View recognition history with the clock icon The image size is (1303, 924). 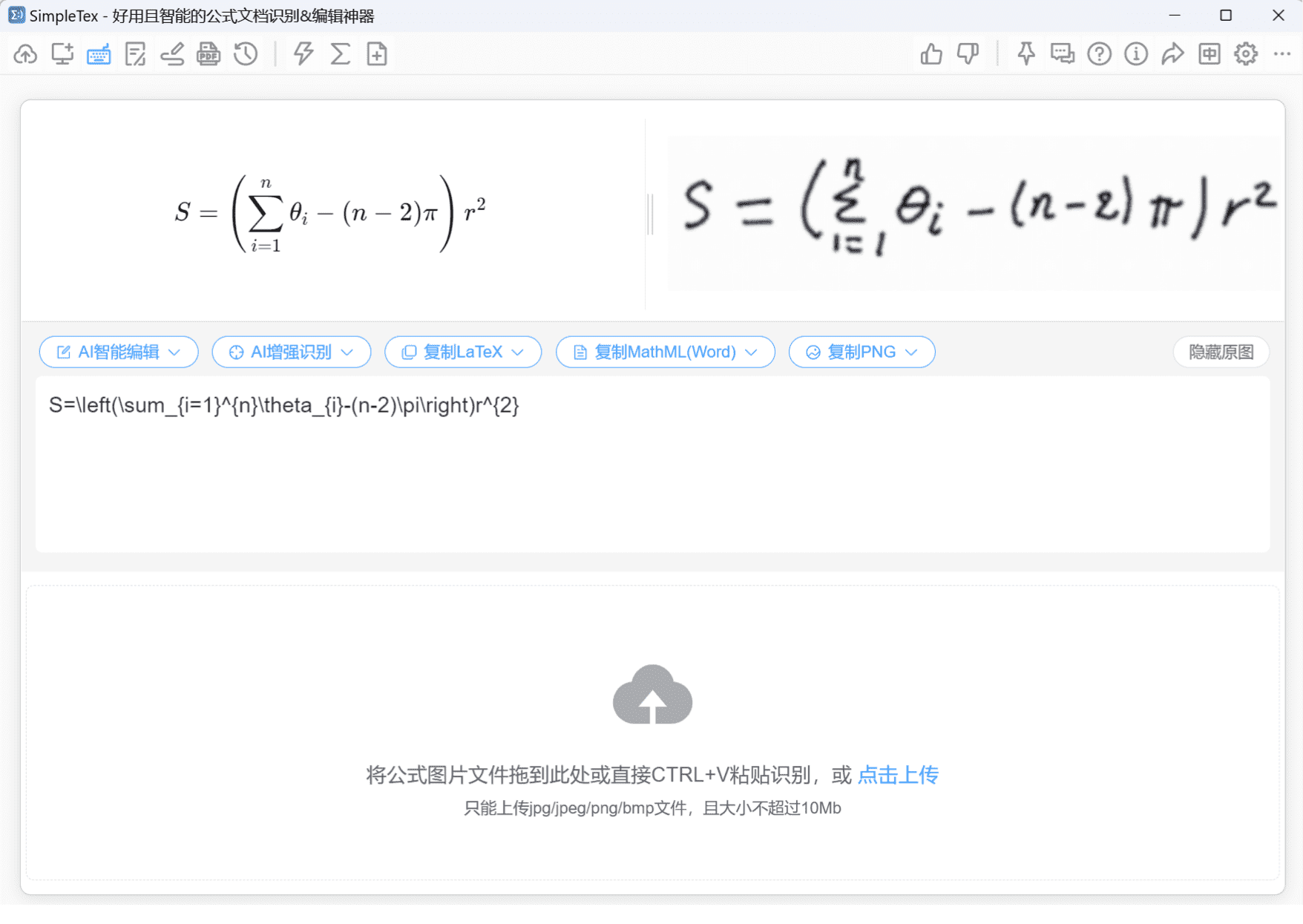pyautogui.click(x=246, y=53)
